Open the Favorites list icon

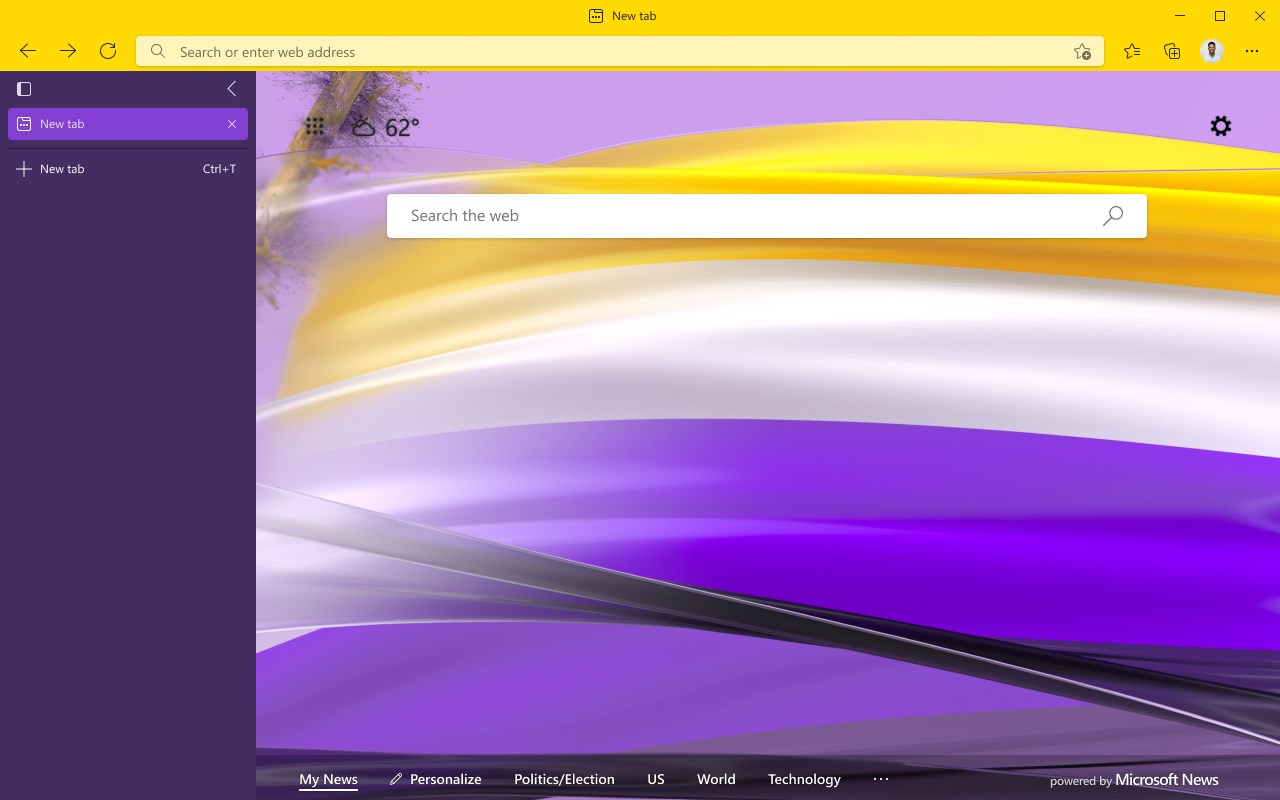[x=1132, y=51]
